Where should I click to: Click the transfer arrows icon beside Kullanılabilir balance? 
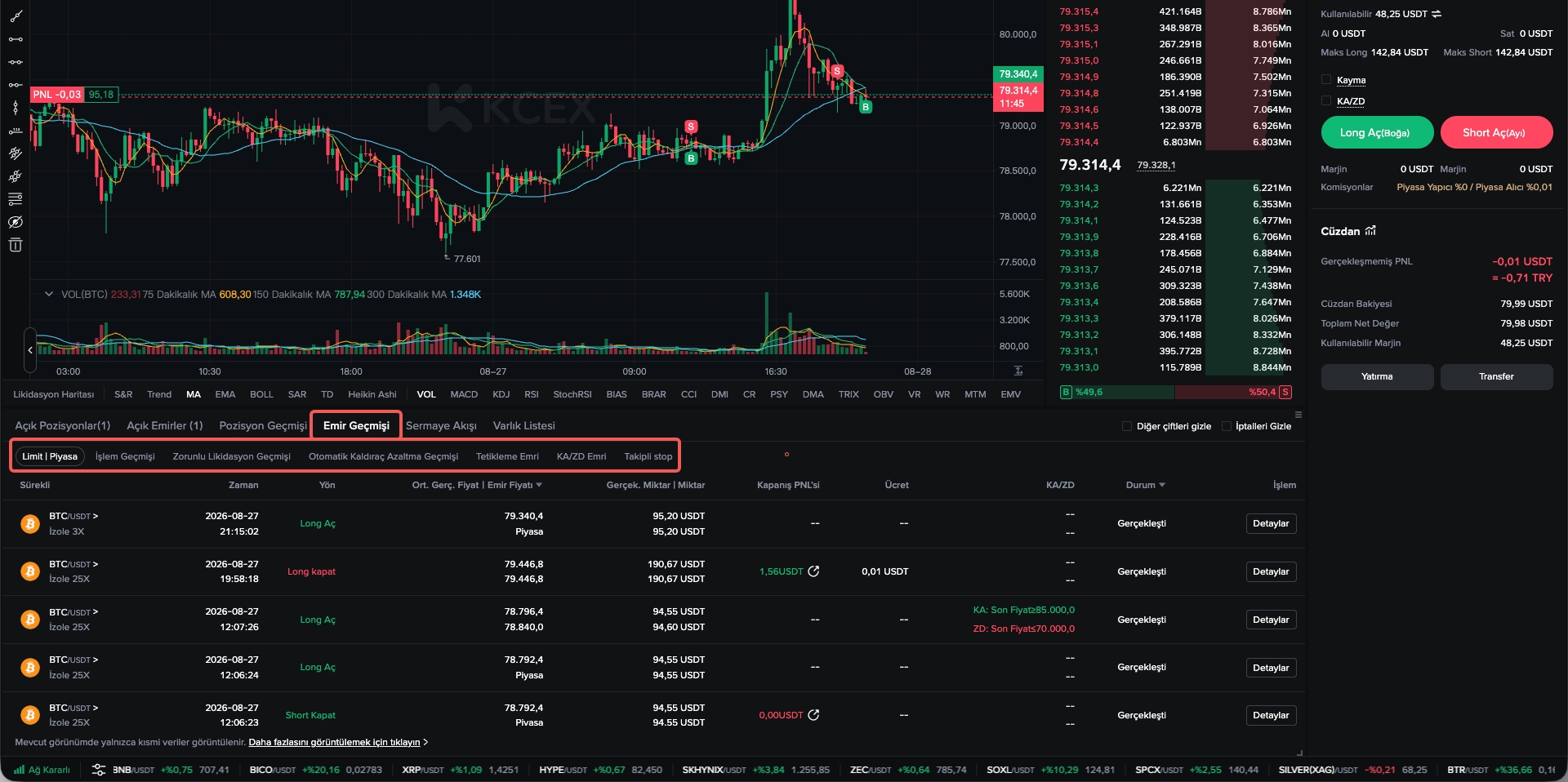click(x=1437, y=14)
